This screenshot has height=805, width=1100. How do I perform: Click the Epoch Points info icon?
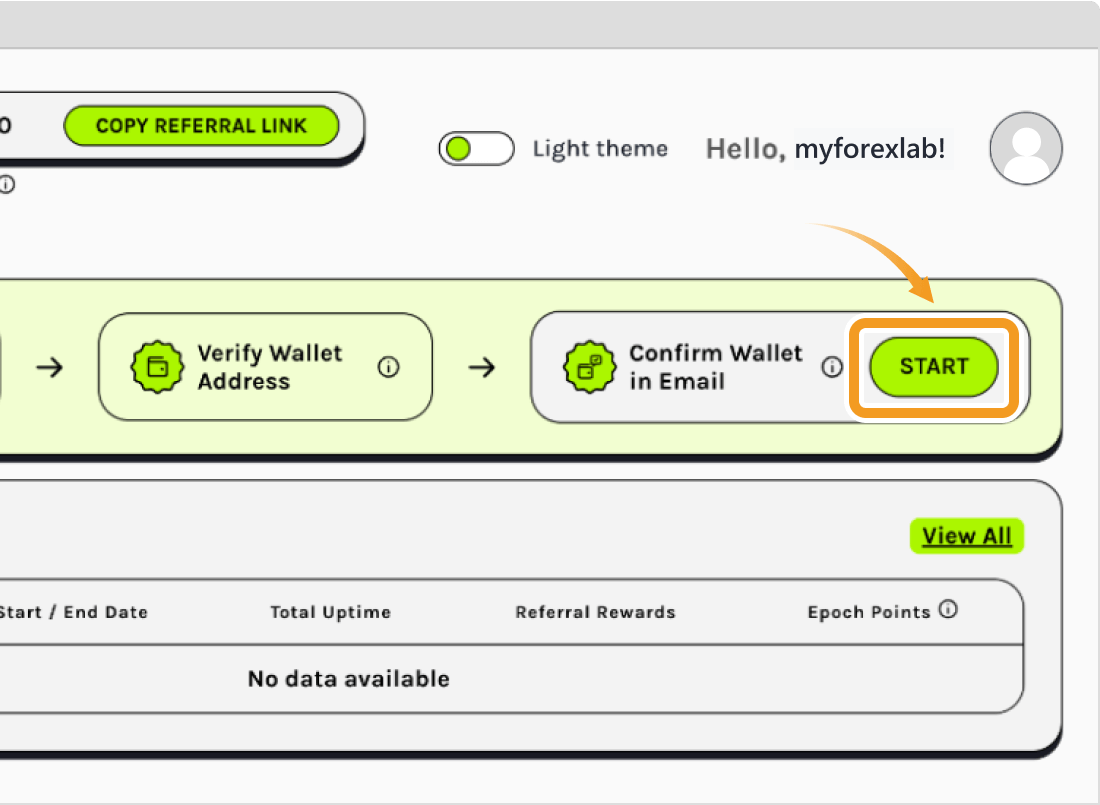click(948, 609)
